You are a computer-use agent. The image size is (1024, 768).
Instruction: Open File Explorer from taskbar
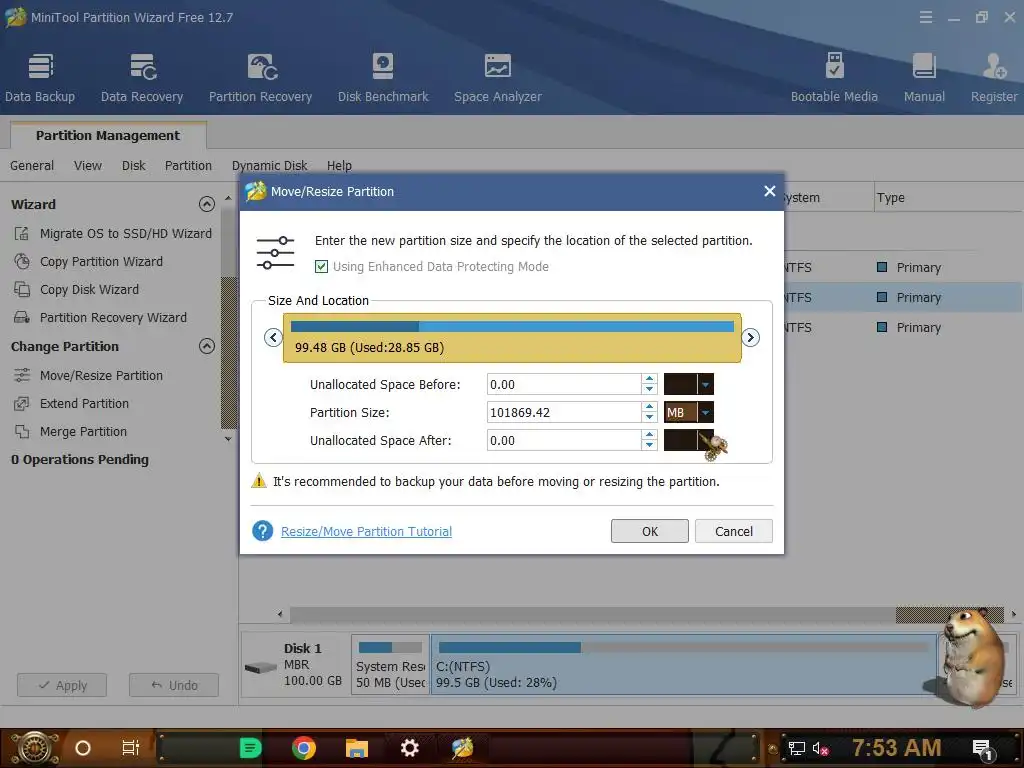357,748
